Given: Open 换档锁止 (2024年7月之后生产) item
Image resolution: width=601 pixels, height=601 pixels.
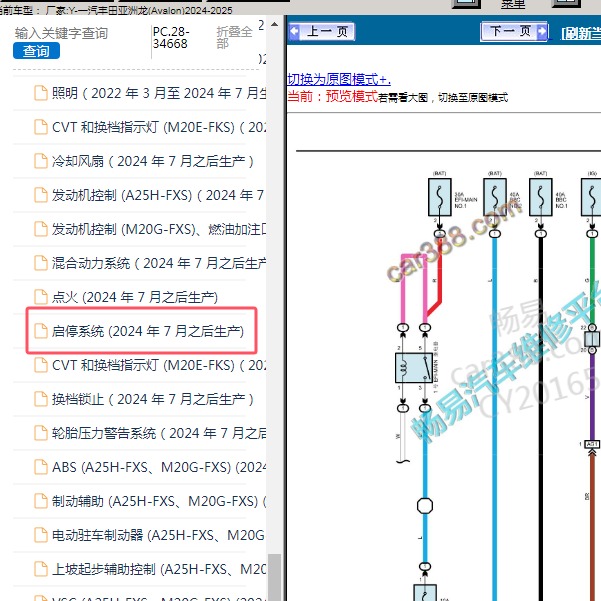Looking at the screenshot, I should (x=153, y=399).
